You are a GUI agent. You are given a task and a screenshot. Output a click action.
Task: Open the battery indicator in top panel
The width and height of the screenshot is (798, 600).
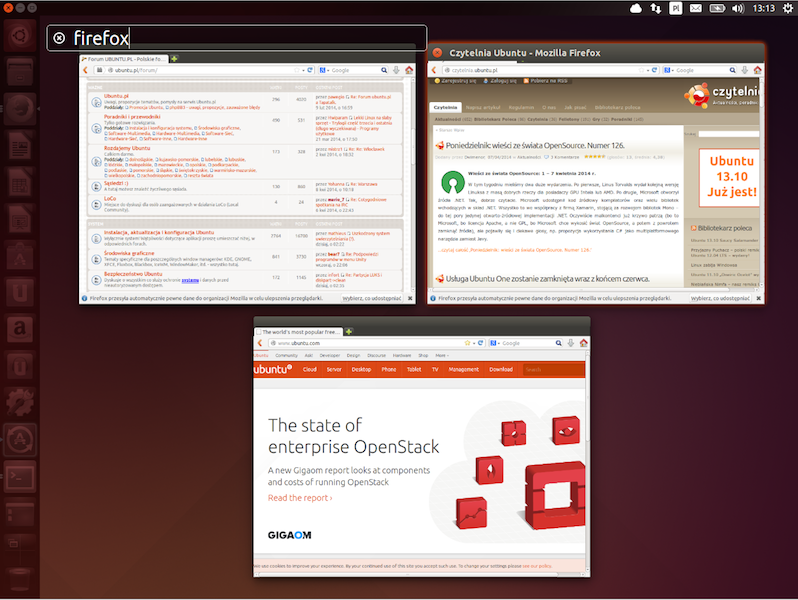717,8
